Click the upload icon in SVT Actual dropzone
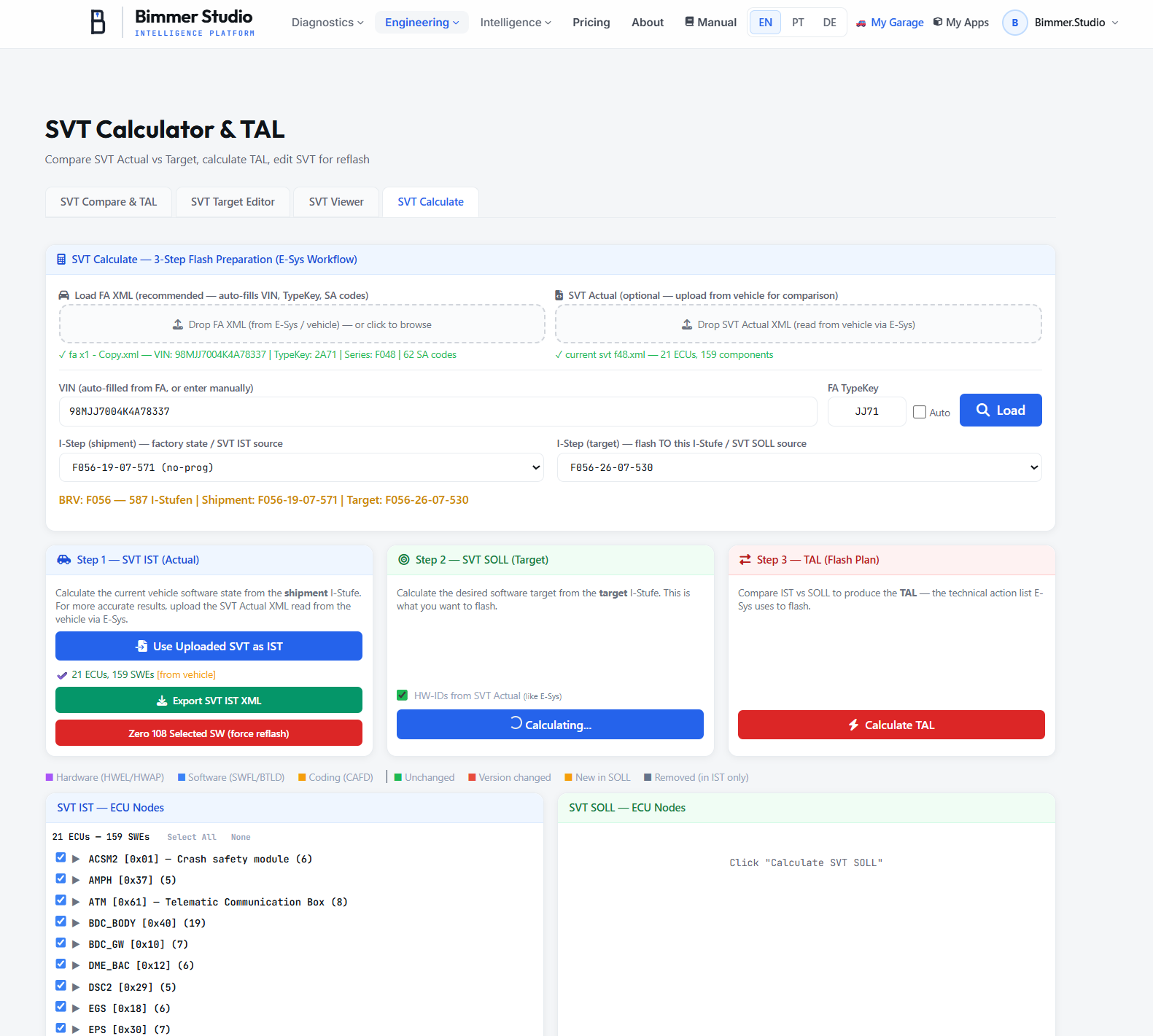 point(687,324)
